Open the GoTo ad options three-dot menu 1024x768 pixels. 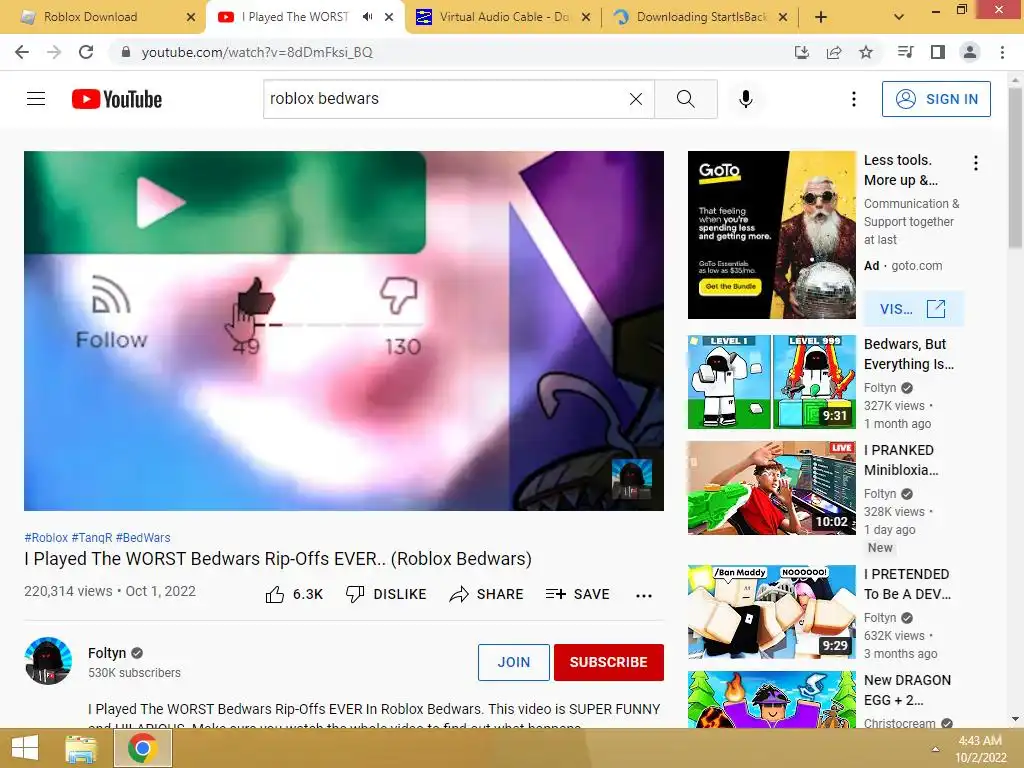[976, 163]
